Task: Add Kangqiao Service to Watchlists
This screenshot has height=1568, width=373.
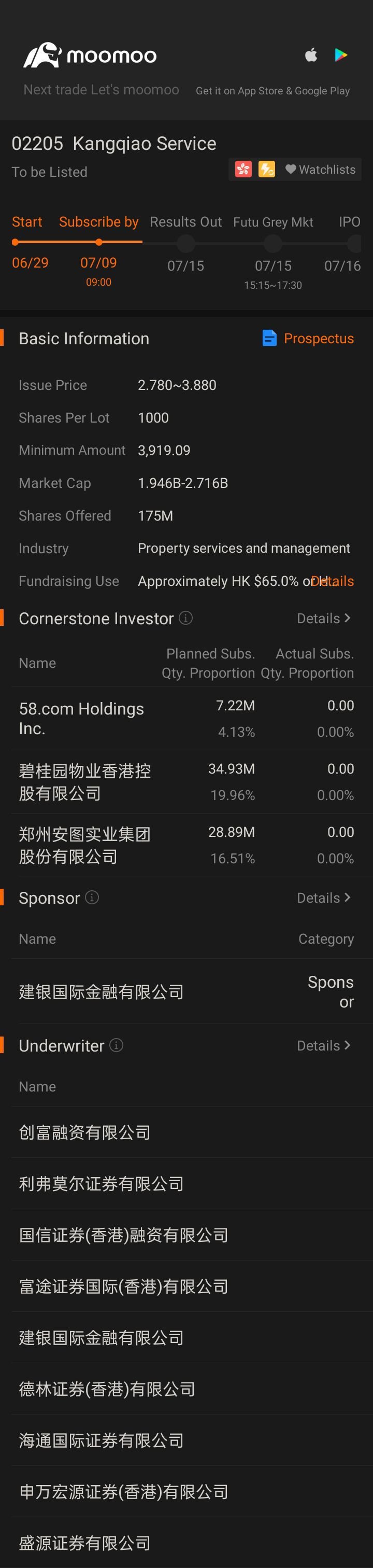Action: 320,169
